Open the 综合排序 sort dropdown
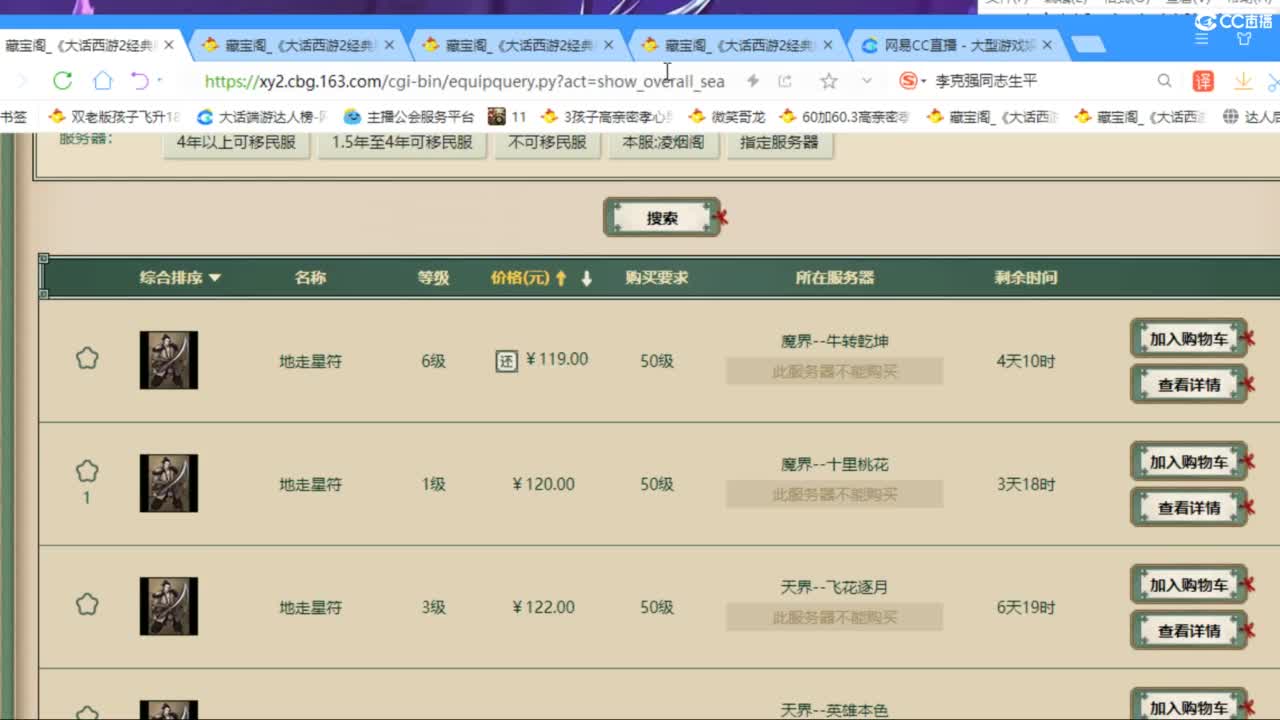 pyautogui.click(x=180, y=278)
